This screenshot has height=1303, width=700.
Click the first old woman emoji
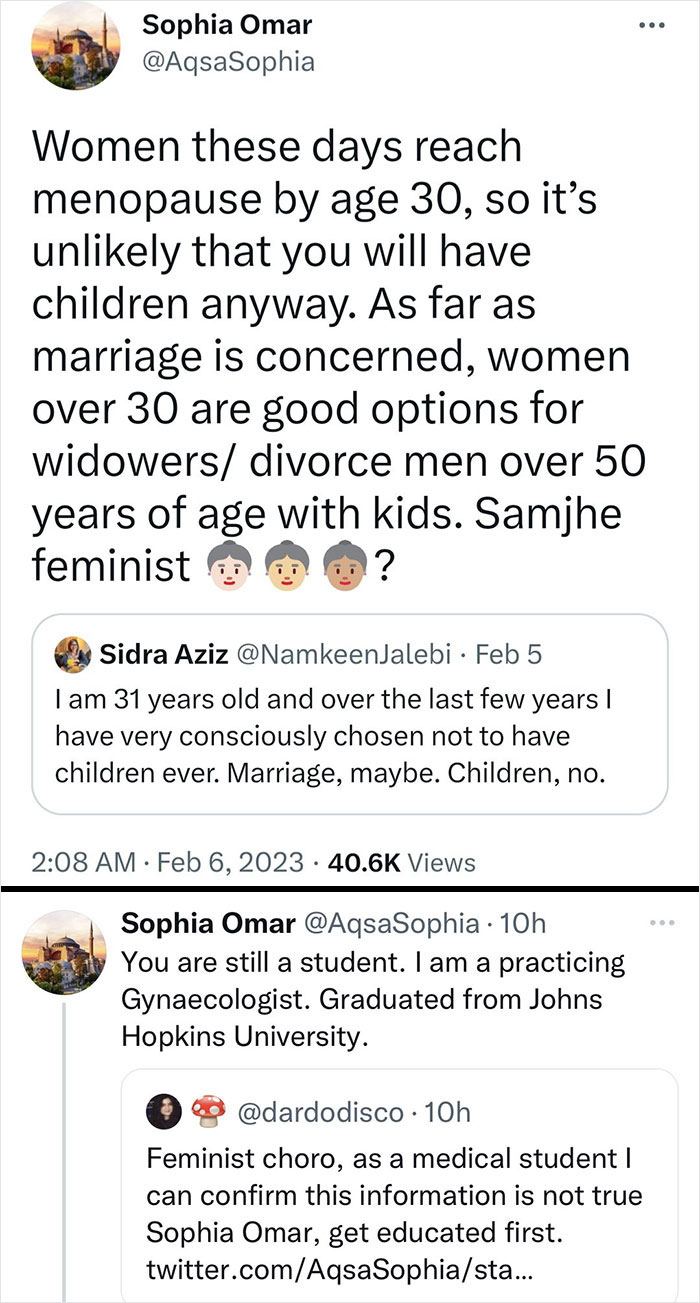[231, 567]
